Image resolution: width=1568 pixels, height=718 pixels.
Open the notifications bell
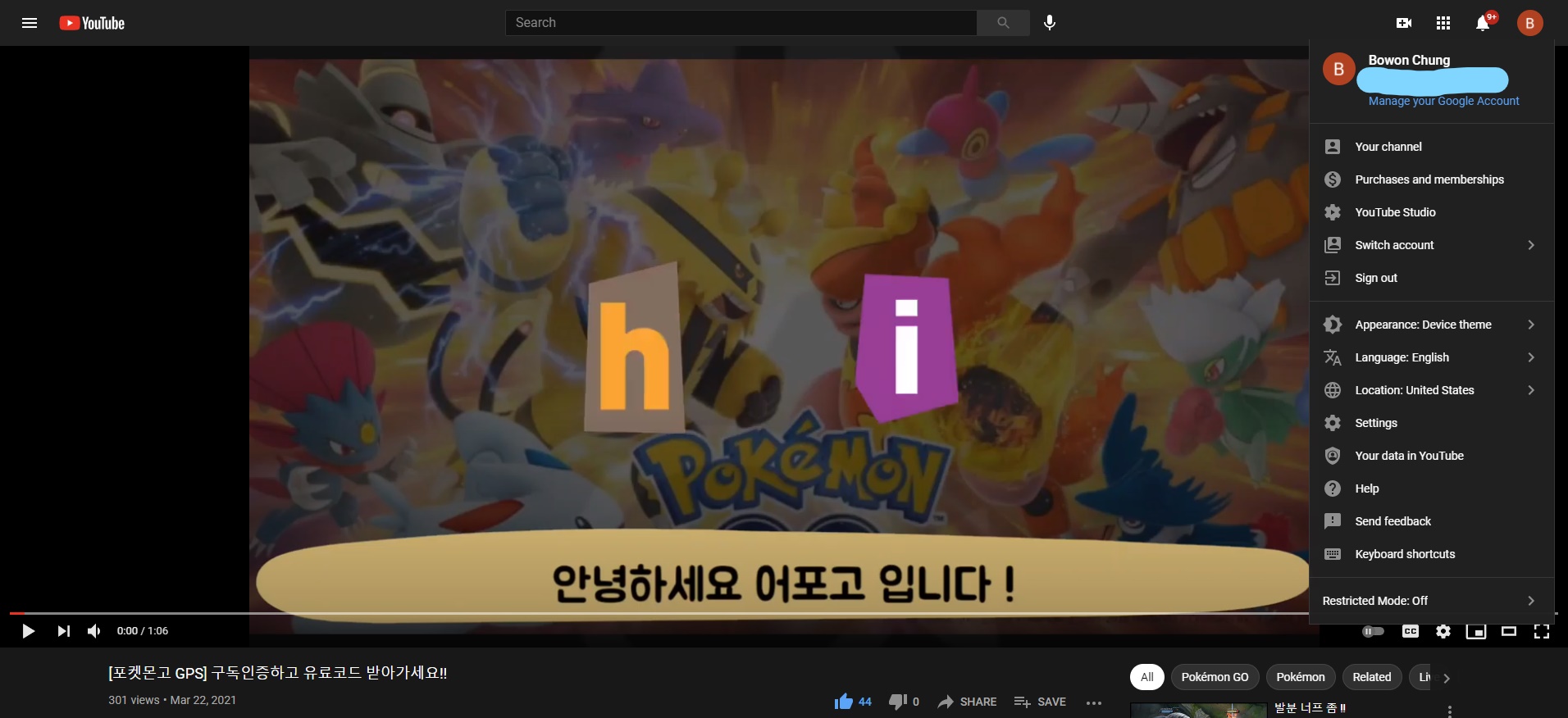pos(1483,23)
